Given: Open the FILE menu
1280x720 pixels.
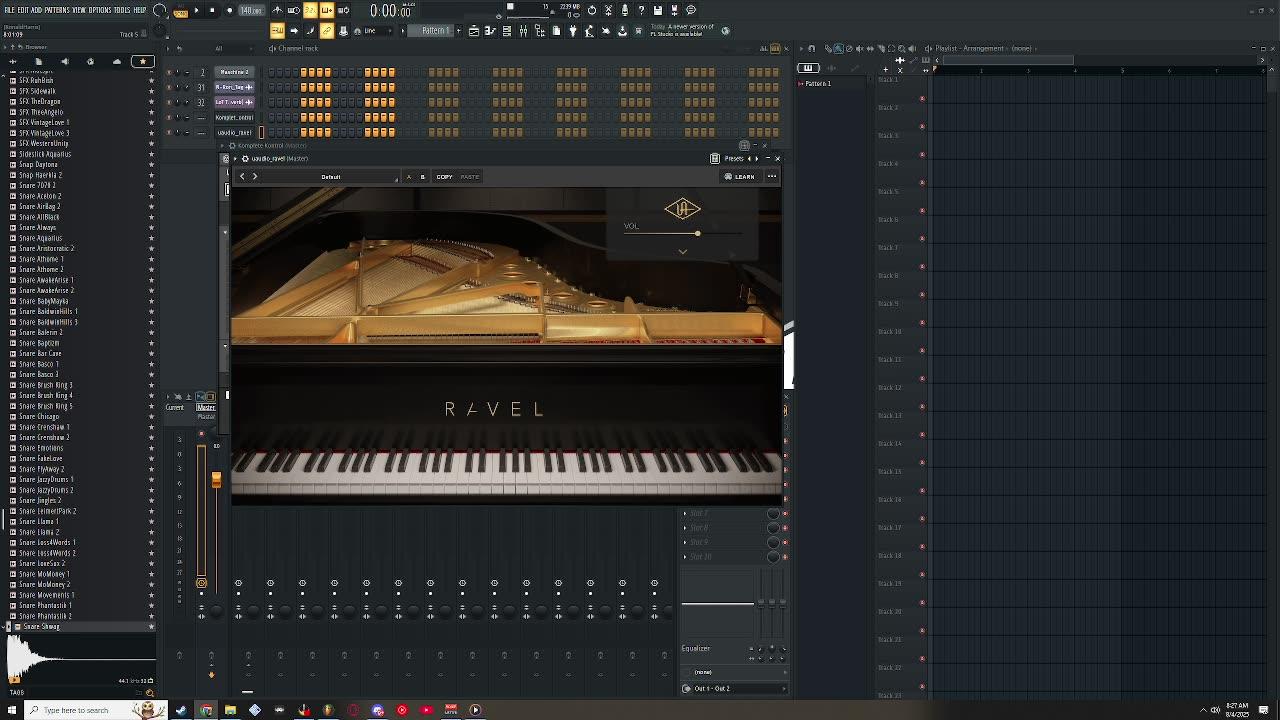Looking at the screenshot, I should (9, 10).
